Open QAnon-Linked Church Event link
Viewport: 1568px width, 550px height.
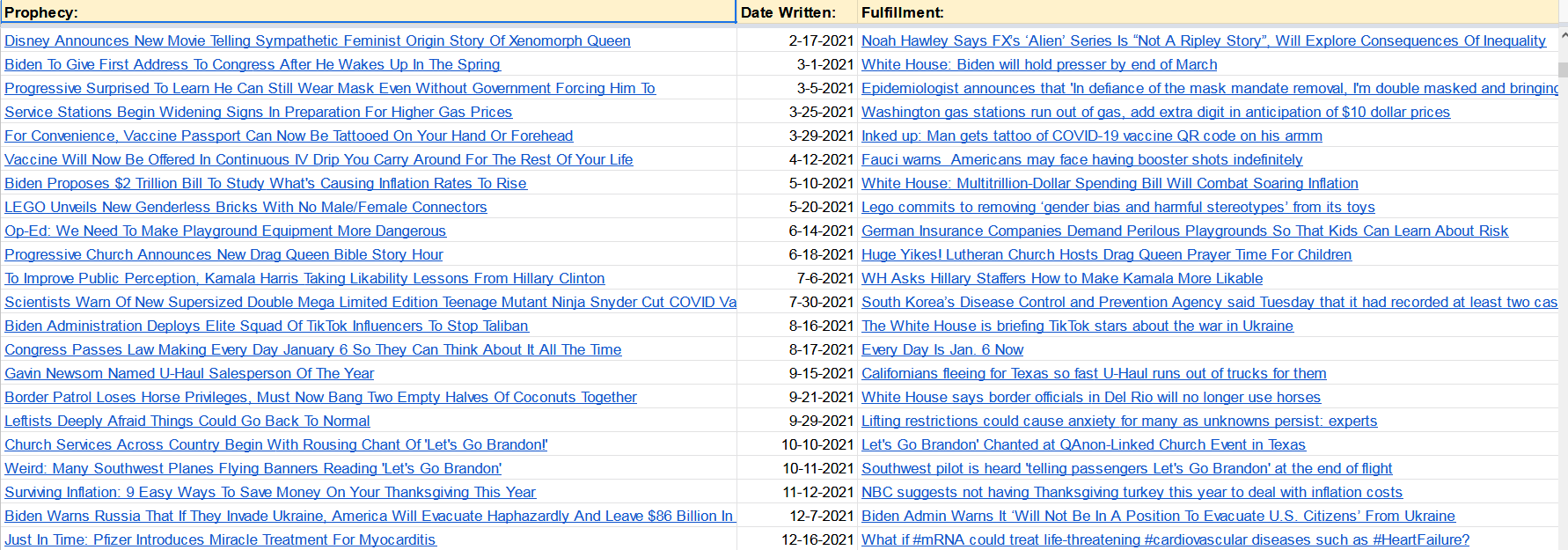click(x=1083, y=444)
